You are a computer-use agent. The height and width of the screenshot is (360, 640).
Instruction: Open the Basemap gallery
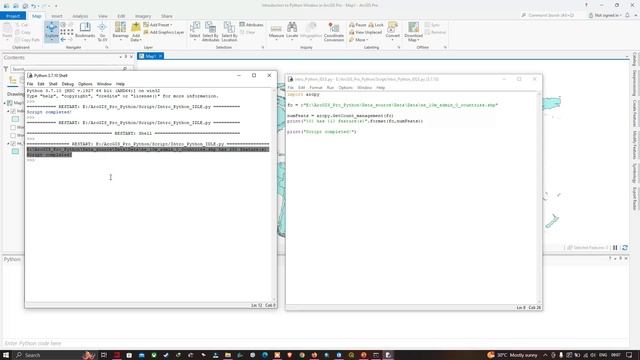120,31
